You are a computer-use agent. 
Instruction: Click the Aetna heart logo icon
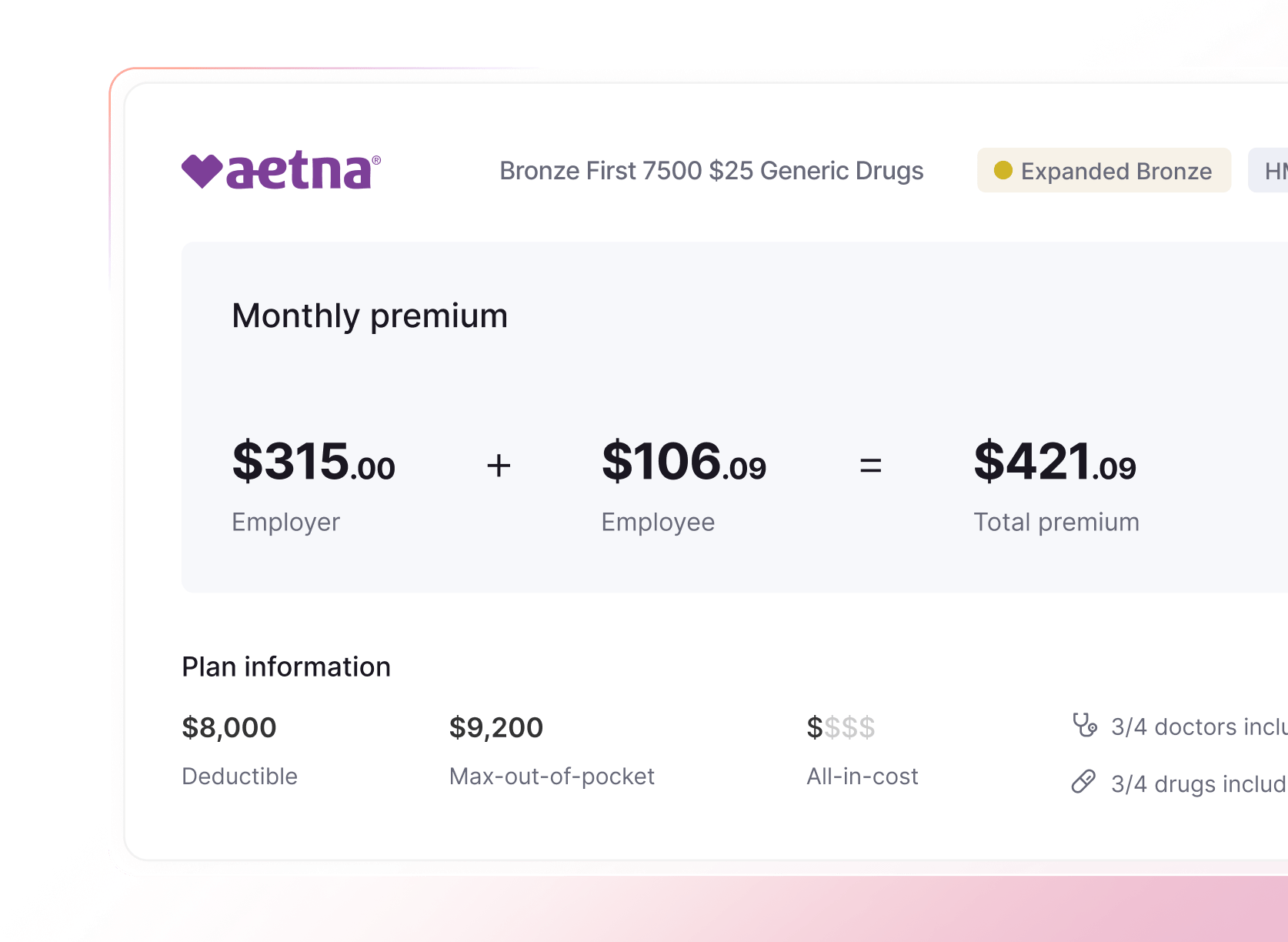coord(202,171)
